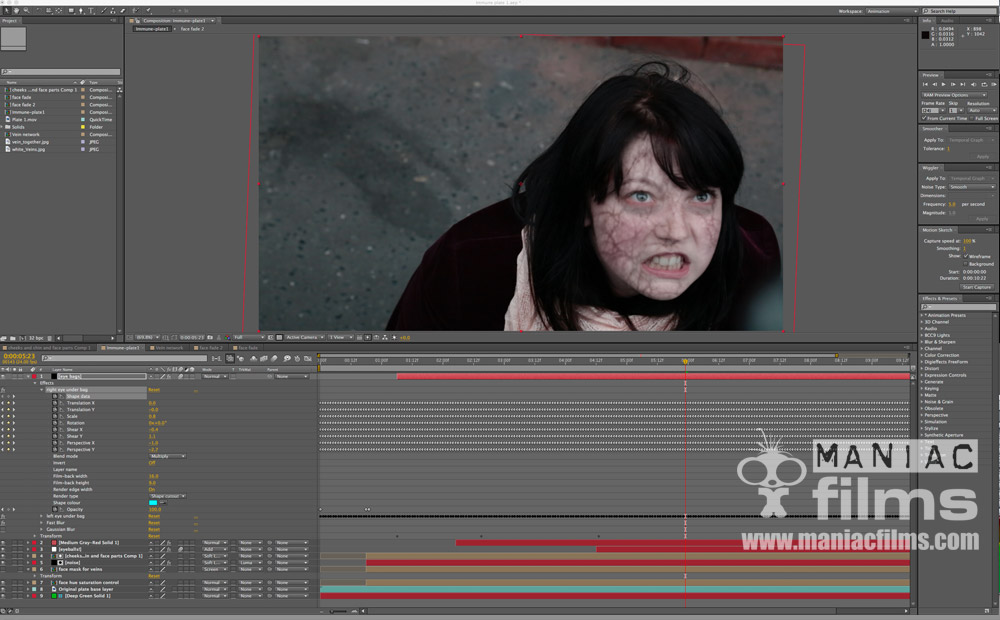
Task: Go to previous keyframe for Shear X
Action: 3,429
